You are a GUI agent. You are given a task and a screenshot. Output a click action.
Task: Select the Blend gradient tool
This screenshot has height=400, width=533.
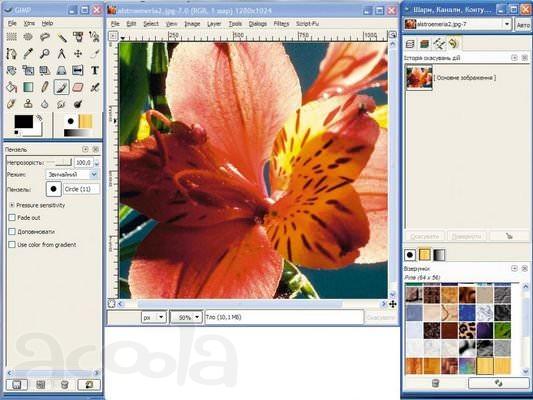pos(28,87)
